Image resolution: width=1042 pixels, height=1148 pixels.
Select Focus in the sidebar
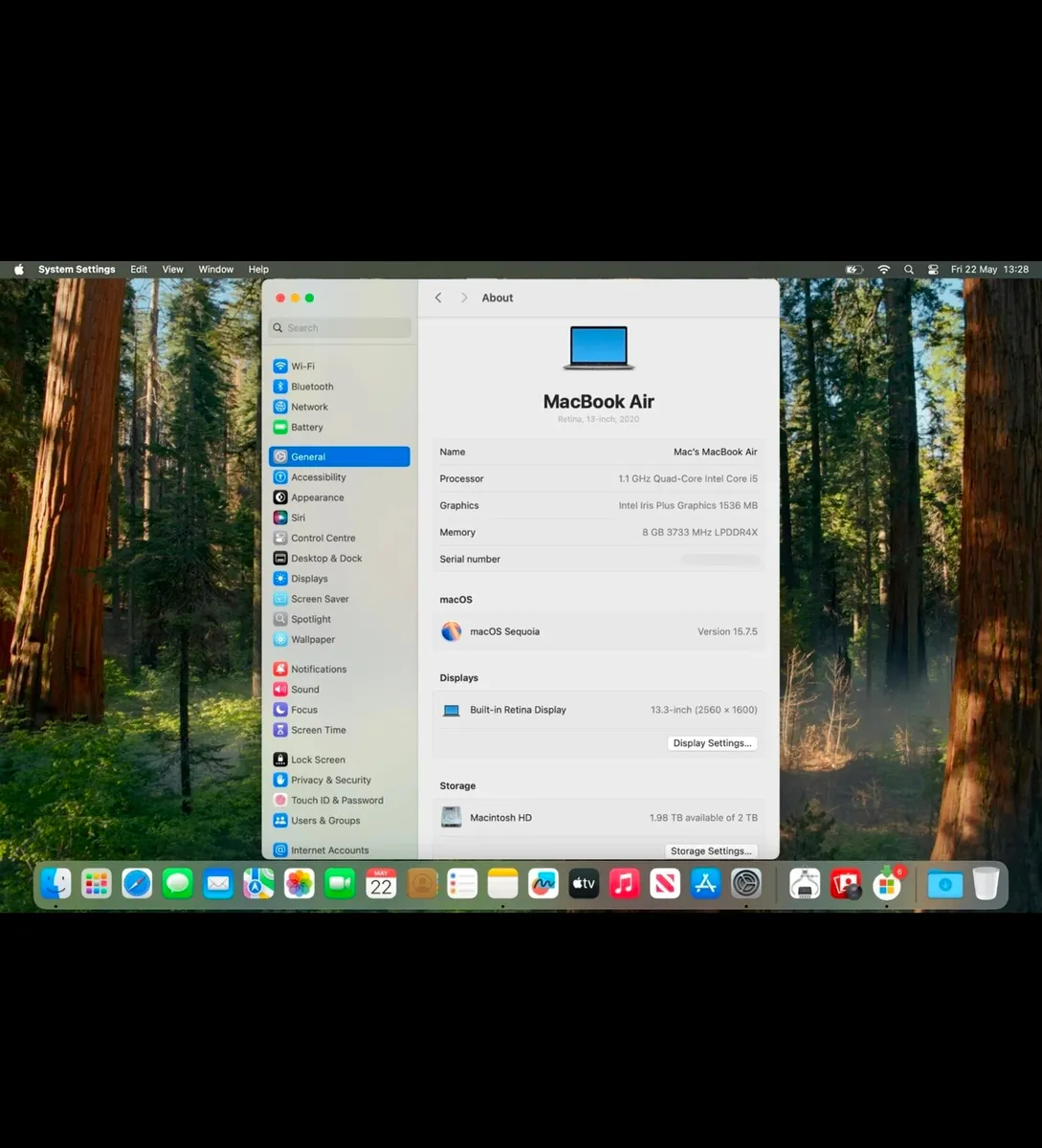[340, 710]
